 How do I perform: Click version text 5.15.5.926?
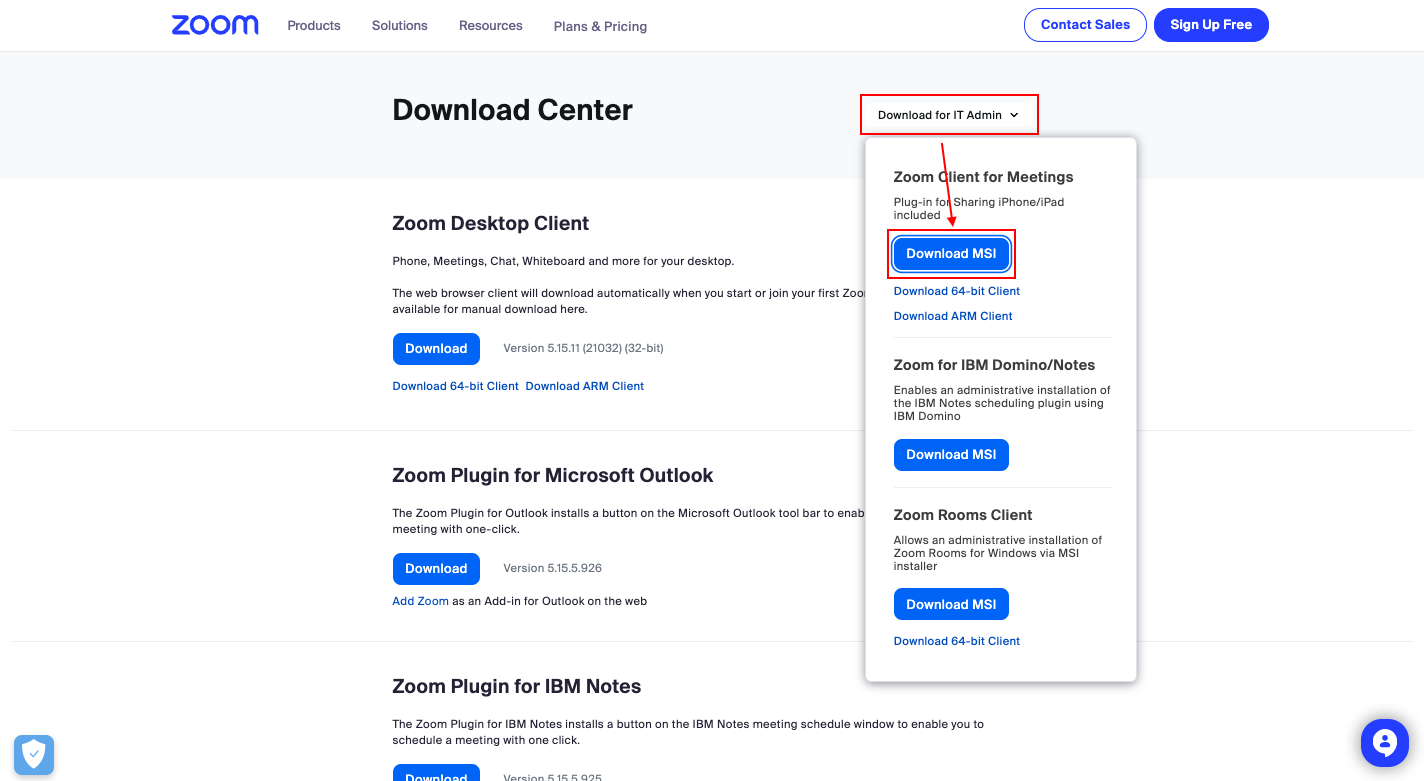click(552, 568)
